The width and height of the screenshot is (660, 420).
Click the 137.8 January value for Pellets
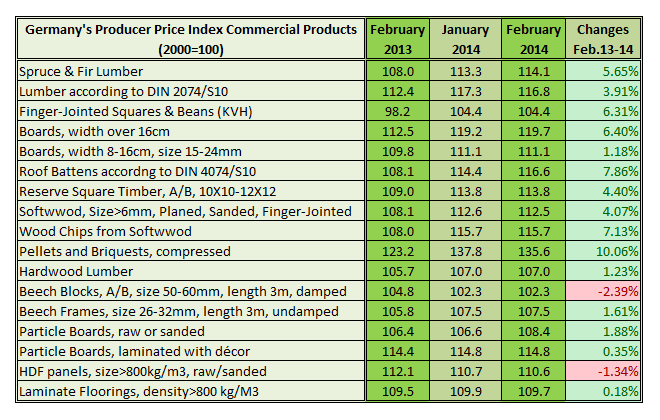coord(465,251)
